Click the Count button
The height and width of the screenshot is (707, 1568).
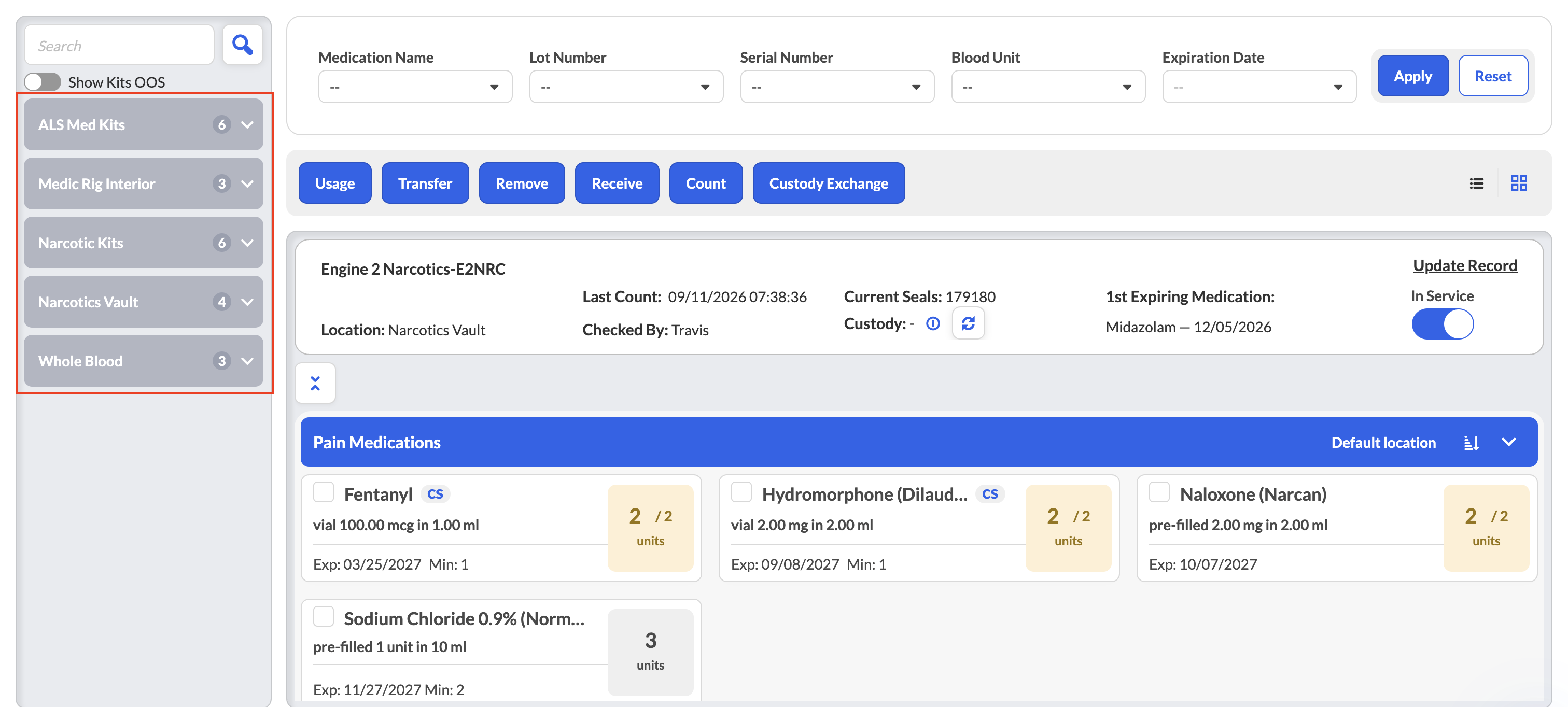[706, 183]
